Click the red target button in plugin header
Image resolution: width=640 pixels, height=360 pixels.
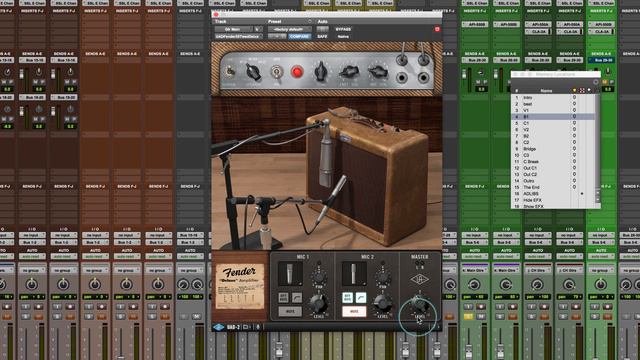click(x=437, y=29)
